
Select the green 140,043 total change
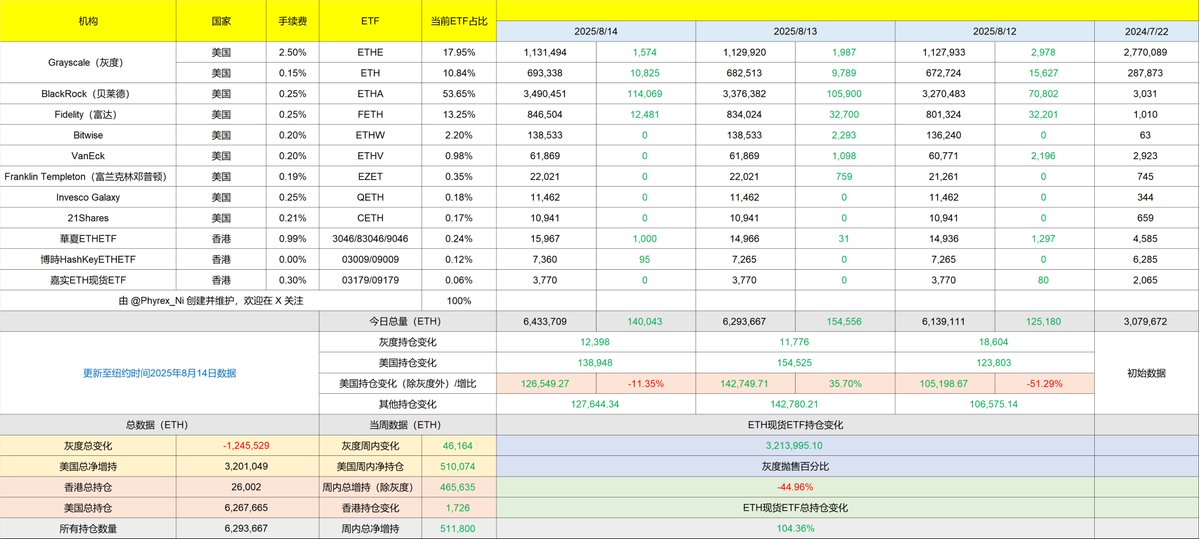[645, 322]
